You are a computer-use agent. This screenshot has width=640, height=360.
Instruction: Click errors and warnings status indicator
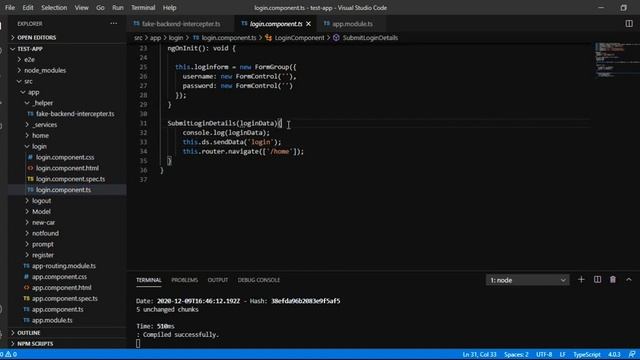point(9,354)
